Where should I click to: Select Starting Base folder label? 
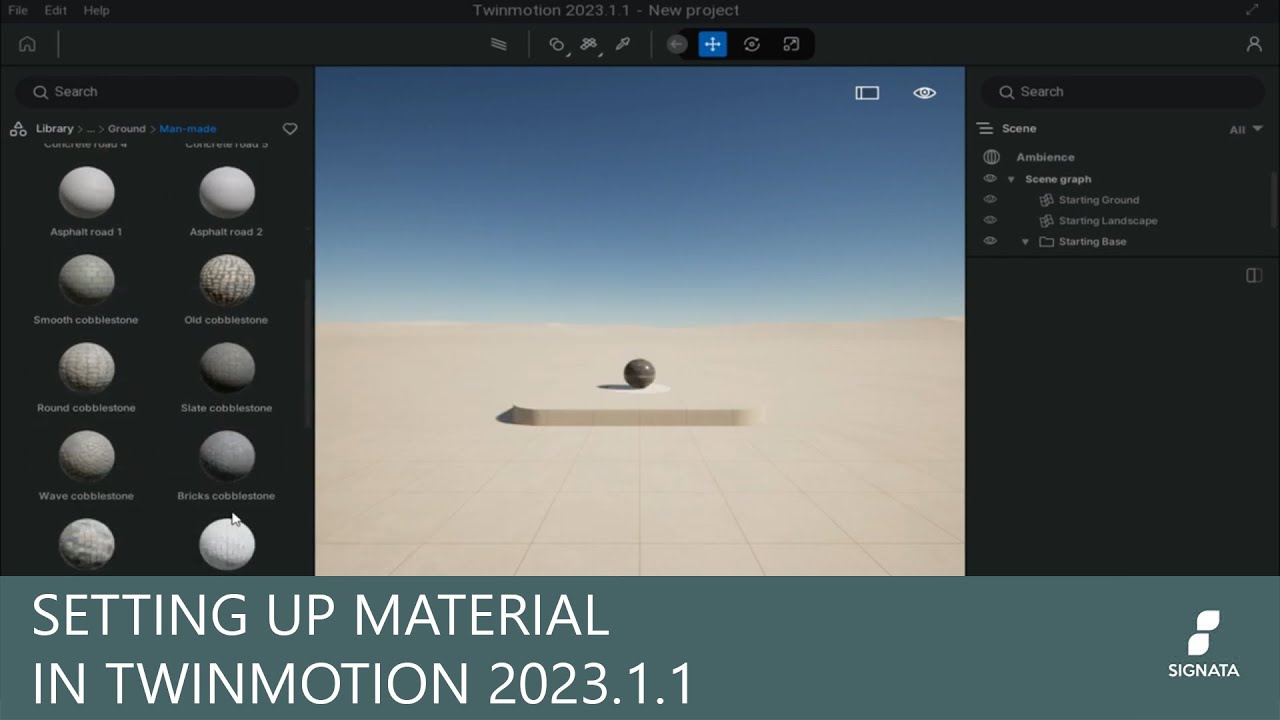[1092, 242]
